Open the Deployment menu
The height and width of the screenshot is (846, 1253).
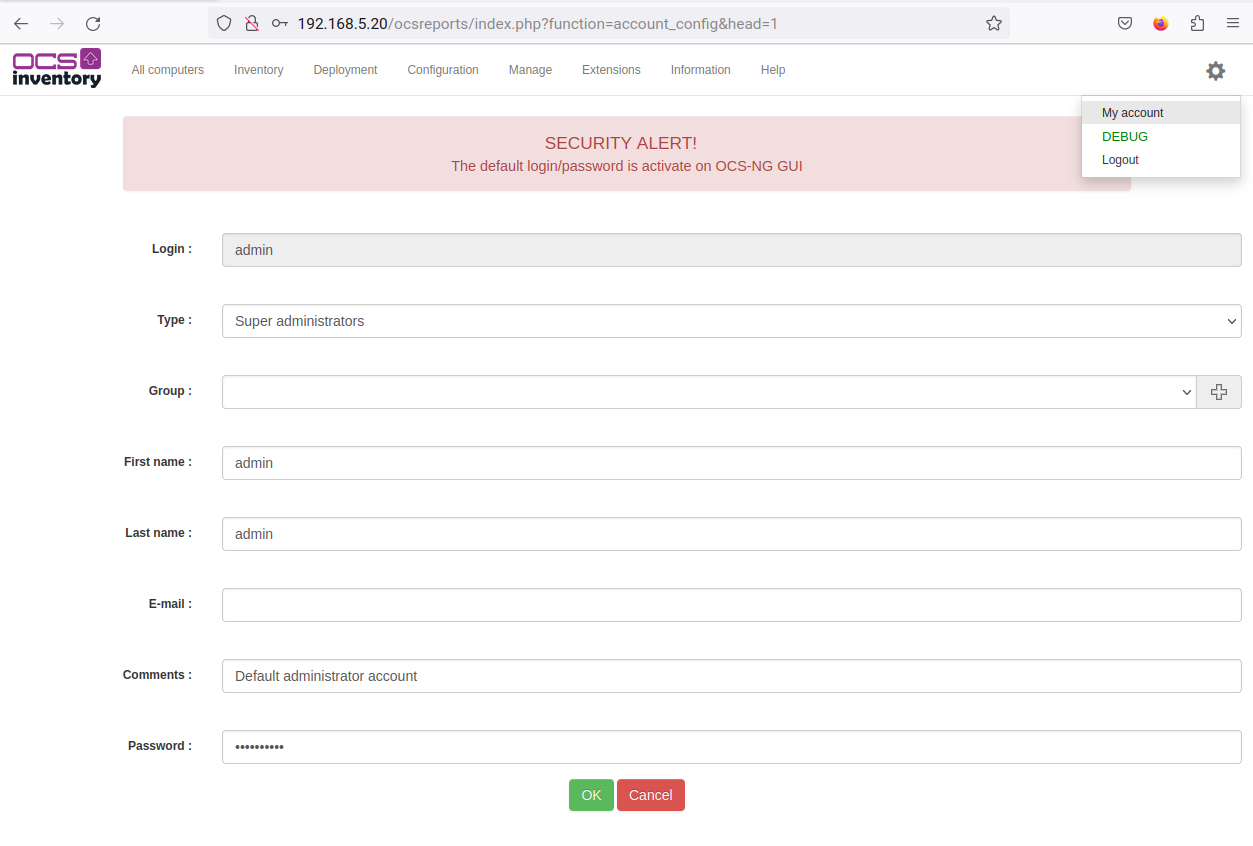click(x=345, y=70)
